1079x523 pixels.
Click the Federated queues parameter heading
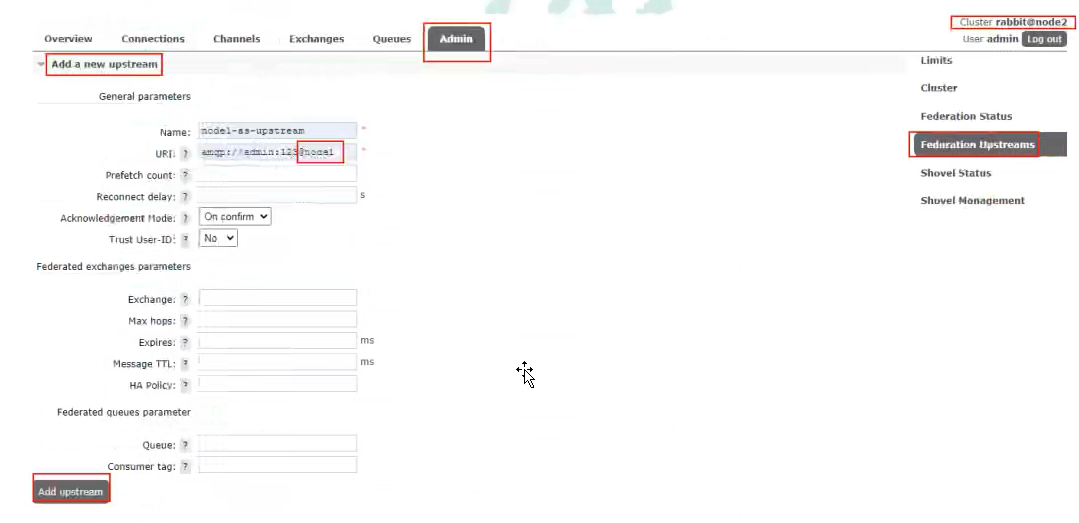point(124,412)
